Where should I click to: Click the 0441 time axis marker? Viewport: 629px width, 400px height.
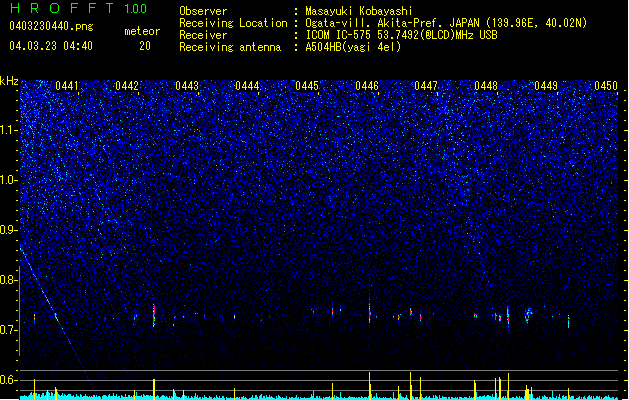pos(67,86)
